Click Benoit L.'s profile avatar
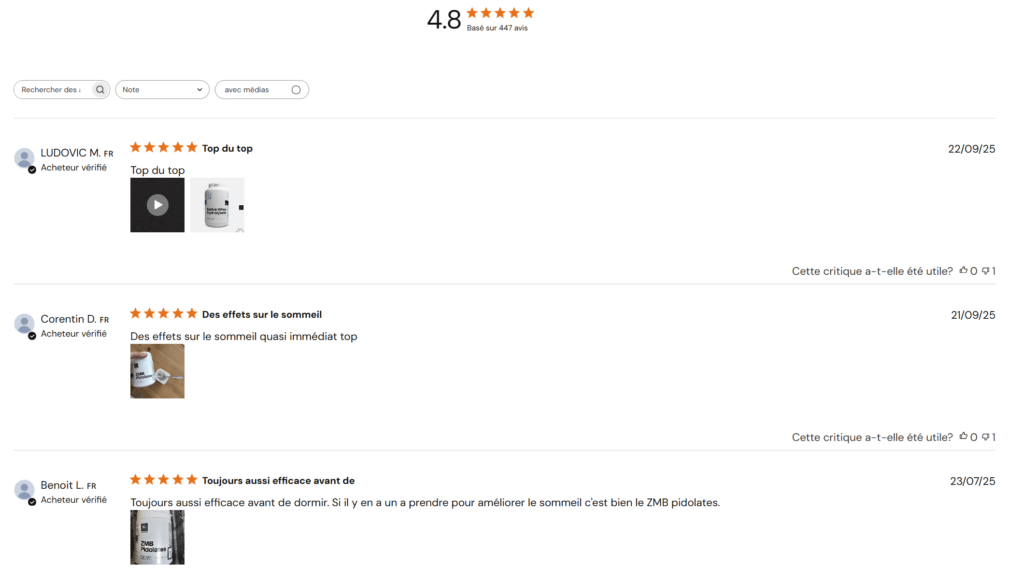The image size is (1024, 581). (24, 490)
